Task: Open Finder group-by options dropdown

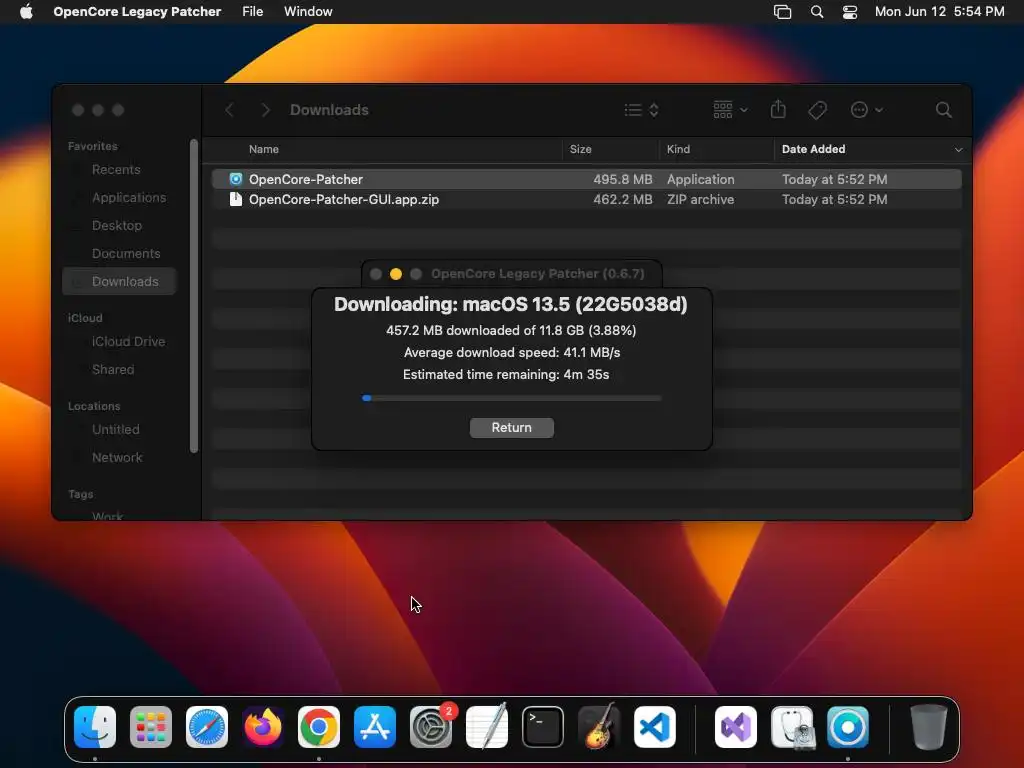Action: click(730, 110)
